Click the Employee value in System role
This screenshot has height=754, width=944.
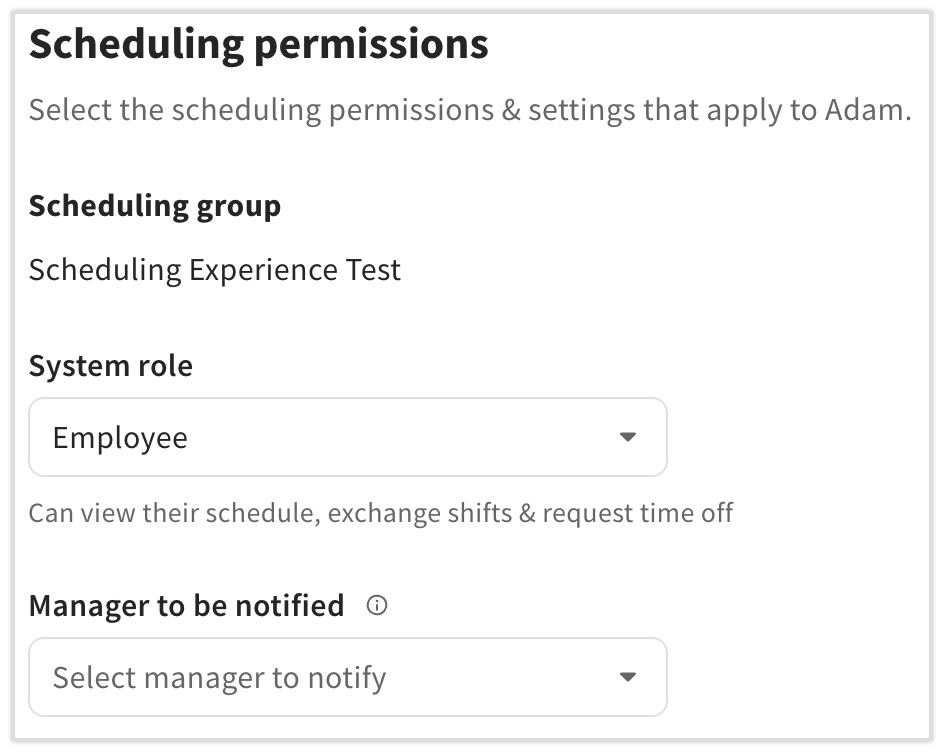click(120, 438)
